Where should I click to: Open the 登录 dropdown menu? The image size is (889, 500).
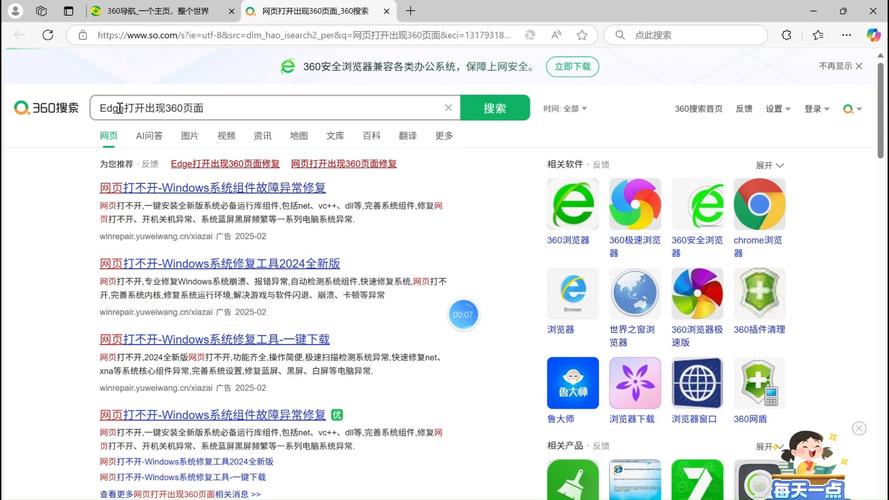(x=816, y=108)
